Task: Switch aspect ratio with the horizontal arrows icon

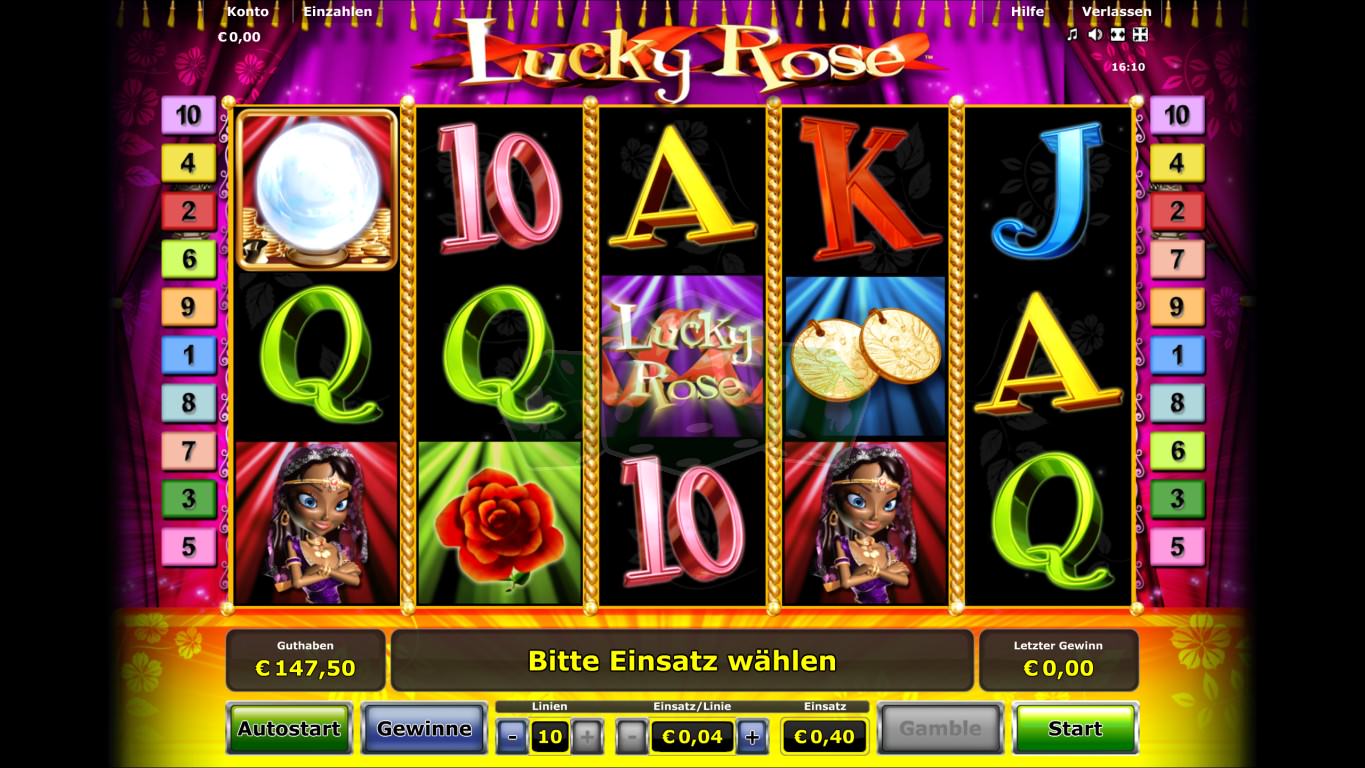Action: click(1117, 34)
